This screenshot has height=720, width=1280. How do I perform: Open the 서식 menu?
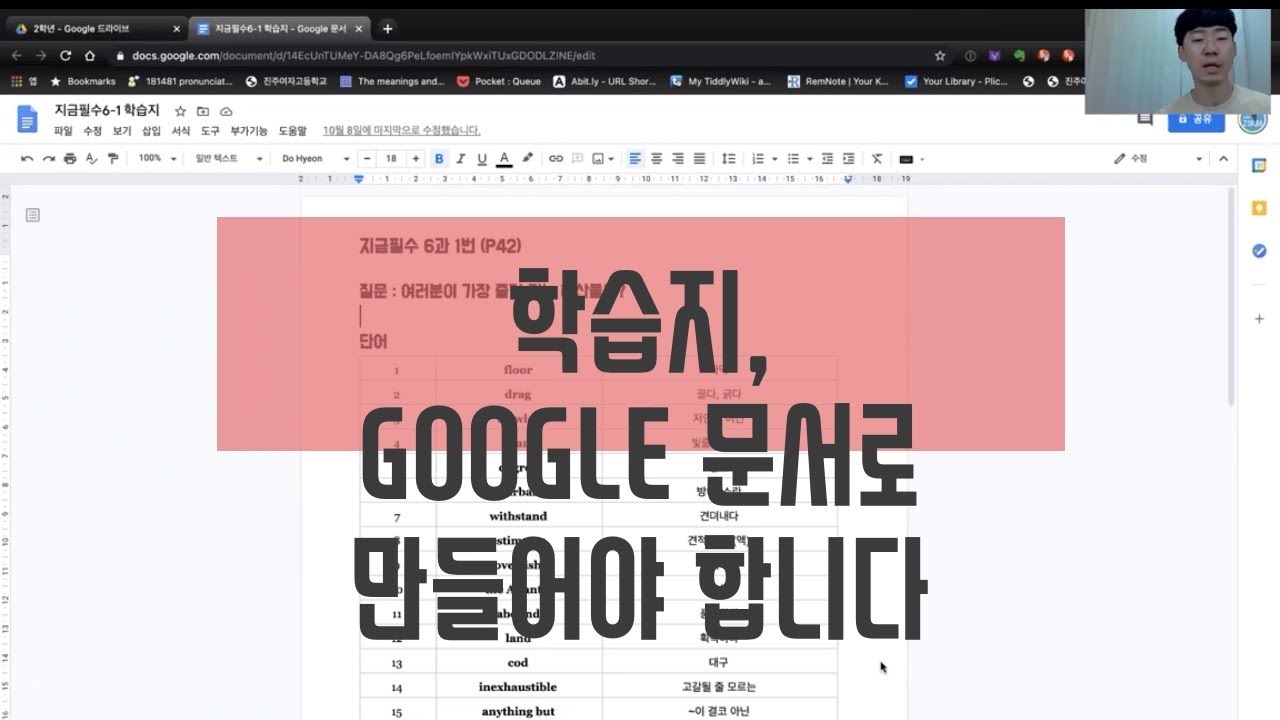point(180,130)
